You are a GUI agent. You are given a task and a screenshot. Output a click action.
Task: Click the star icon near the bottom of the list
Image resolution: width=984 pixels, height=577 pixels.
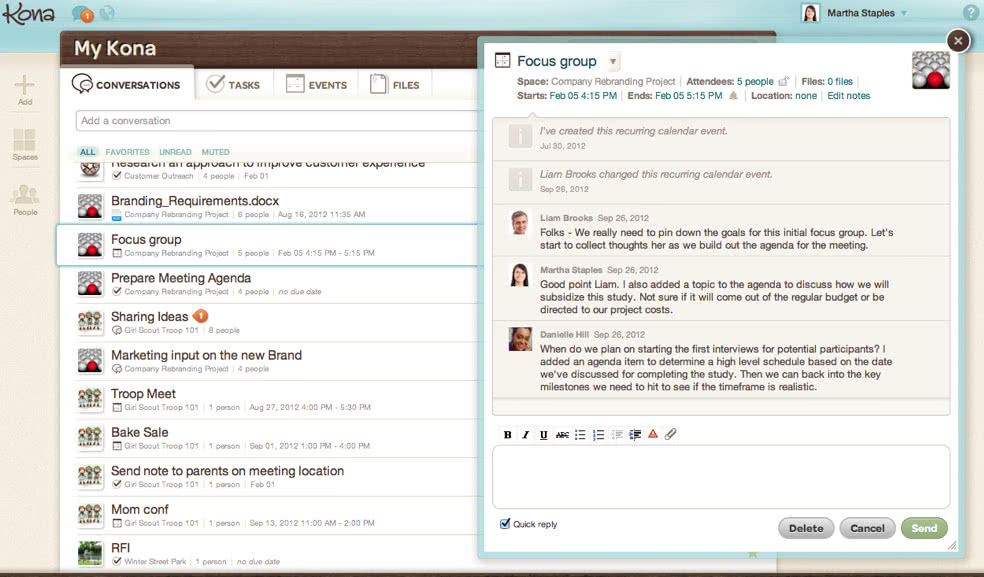[x=752, y=554]
